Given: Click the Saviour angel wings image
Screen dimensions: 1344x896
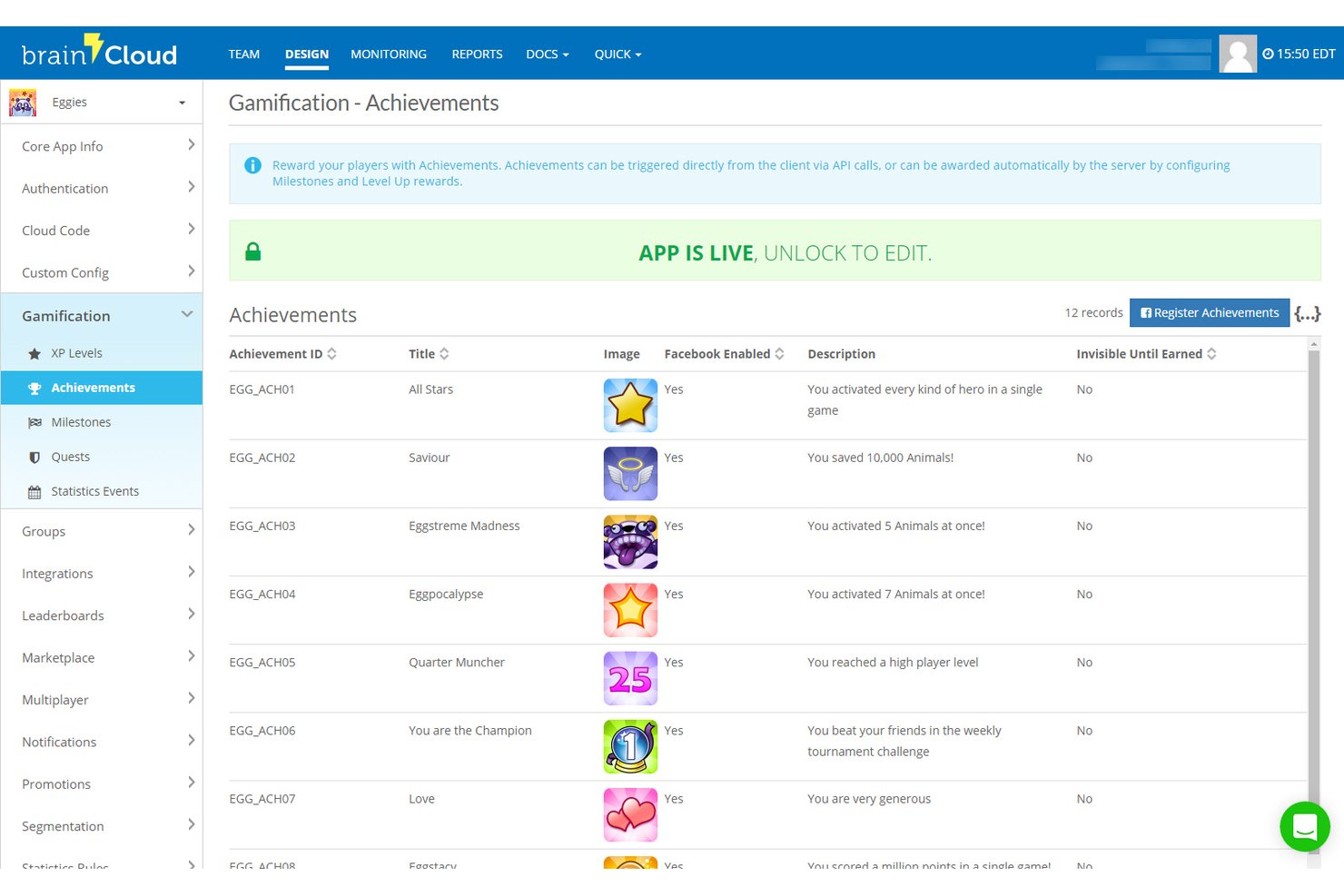Looking at the screenshot, I should tap(630, 473).
